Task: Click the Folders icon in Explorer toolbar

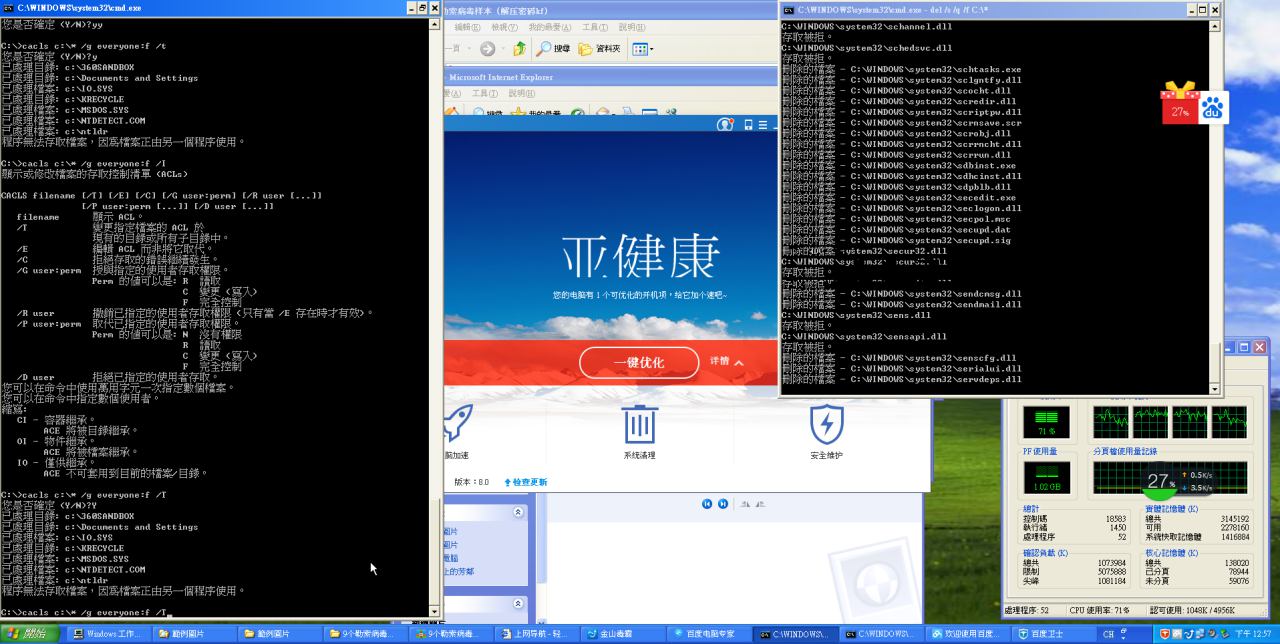Action: coord(599,49)
